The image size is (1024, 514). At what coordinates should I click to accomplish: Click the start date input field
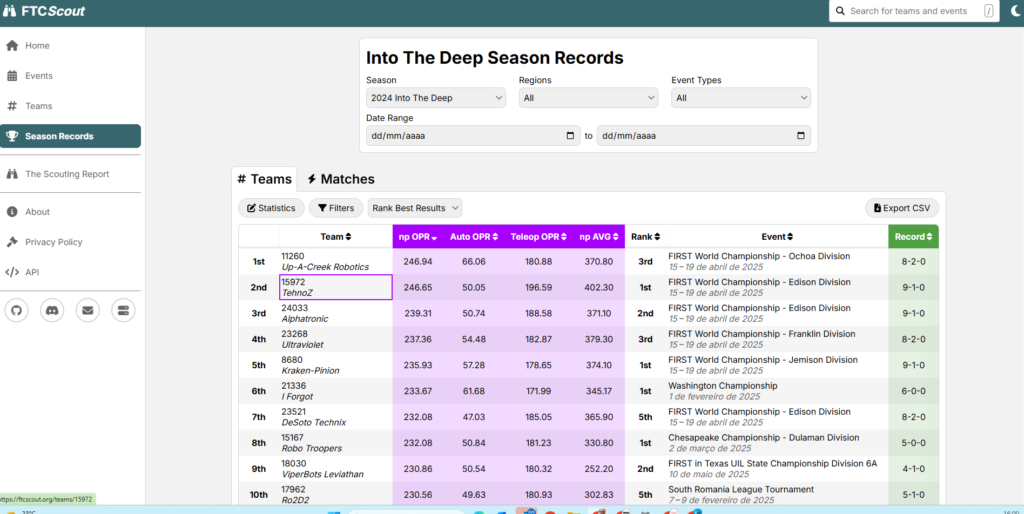pyautogui.click(x=473, y=136)
